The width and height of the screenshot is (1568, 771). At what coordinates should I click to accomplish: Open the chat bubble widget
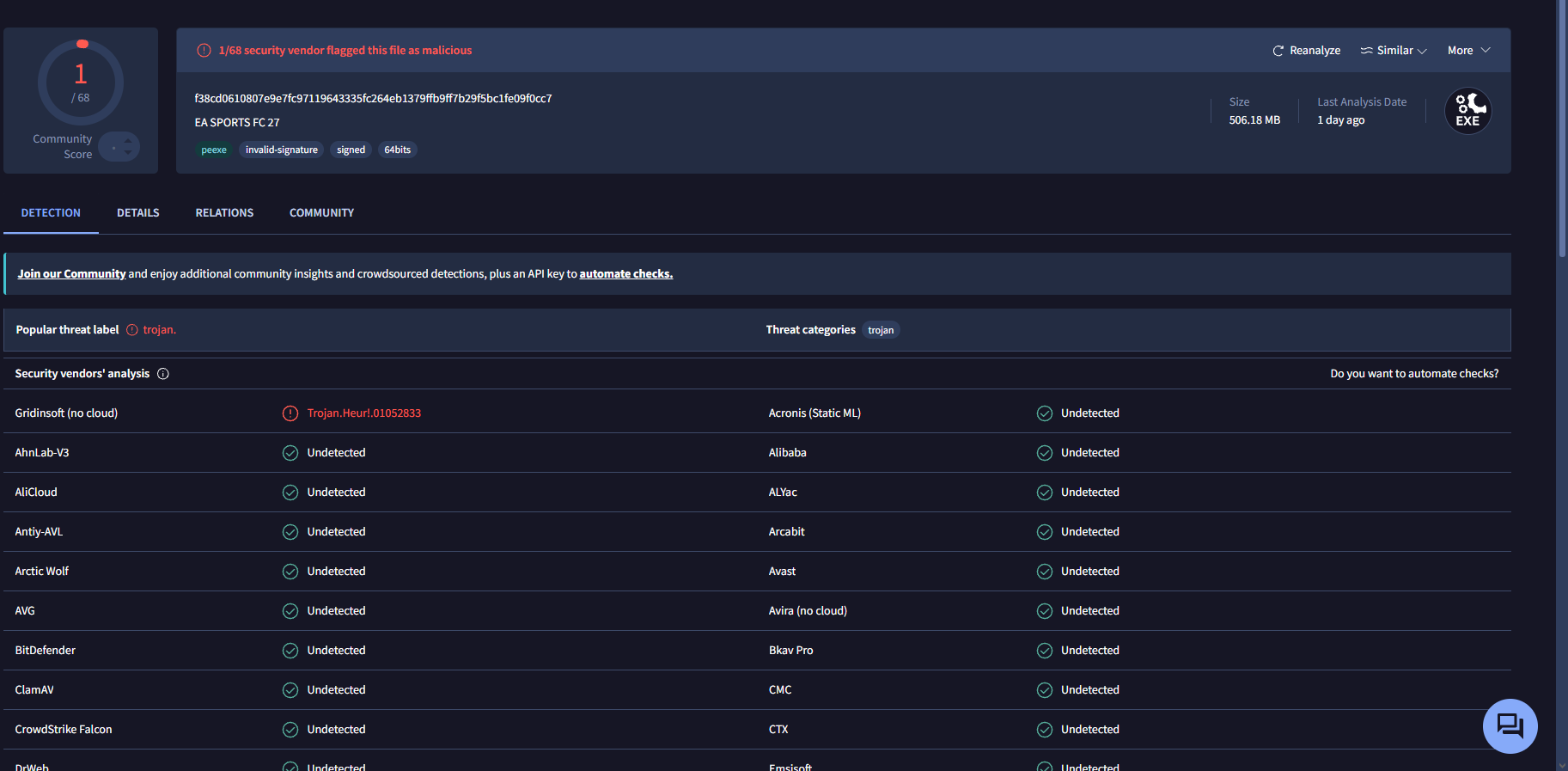(x=1510, y=725)
